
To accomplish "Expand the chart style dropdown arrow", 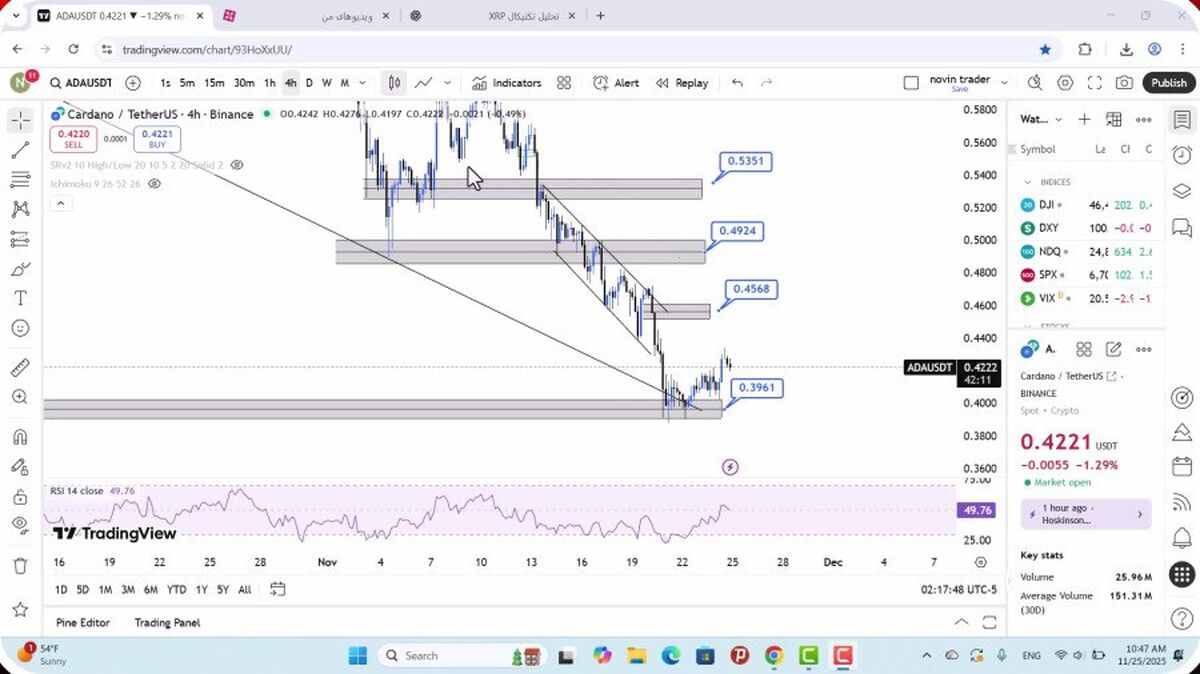I will [x=447, y=83].
